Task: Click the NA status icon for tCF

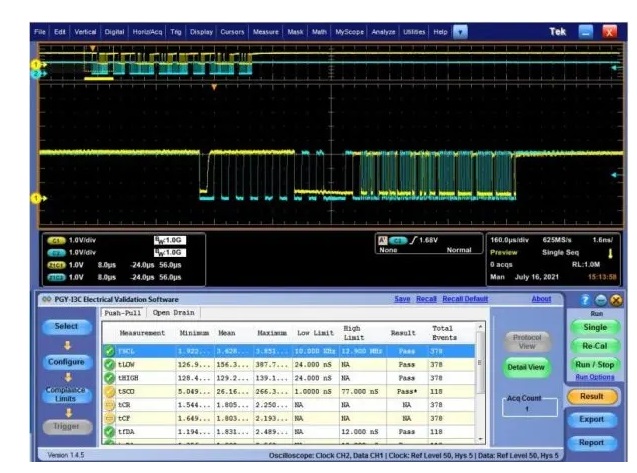Action: [x=109, y=418]
